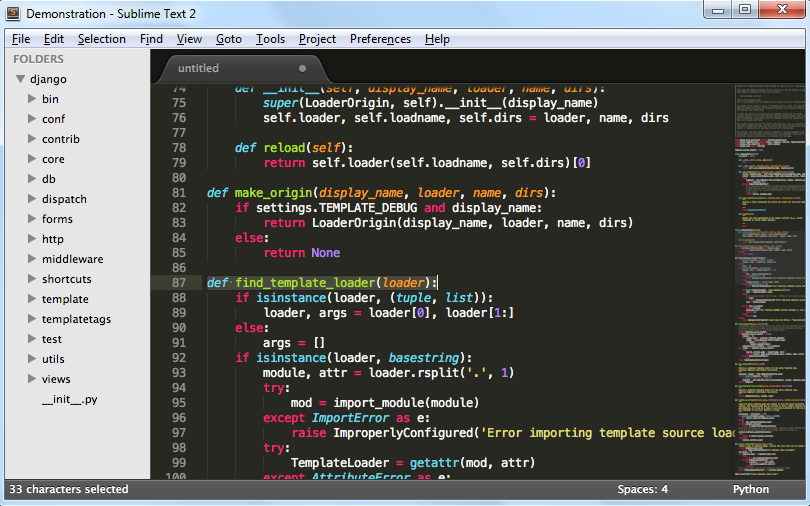This screenshot has height=506, width=810.
Task: Click the FOLDERS sidebar heading
Action: 38,59
